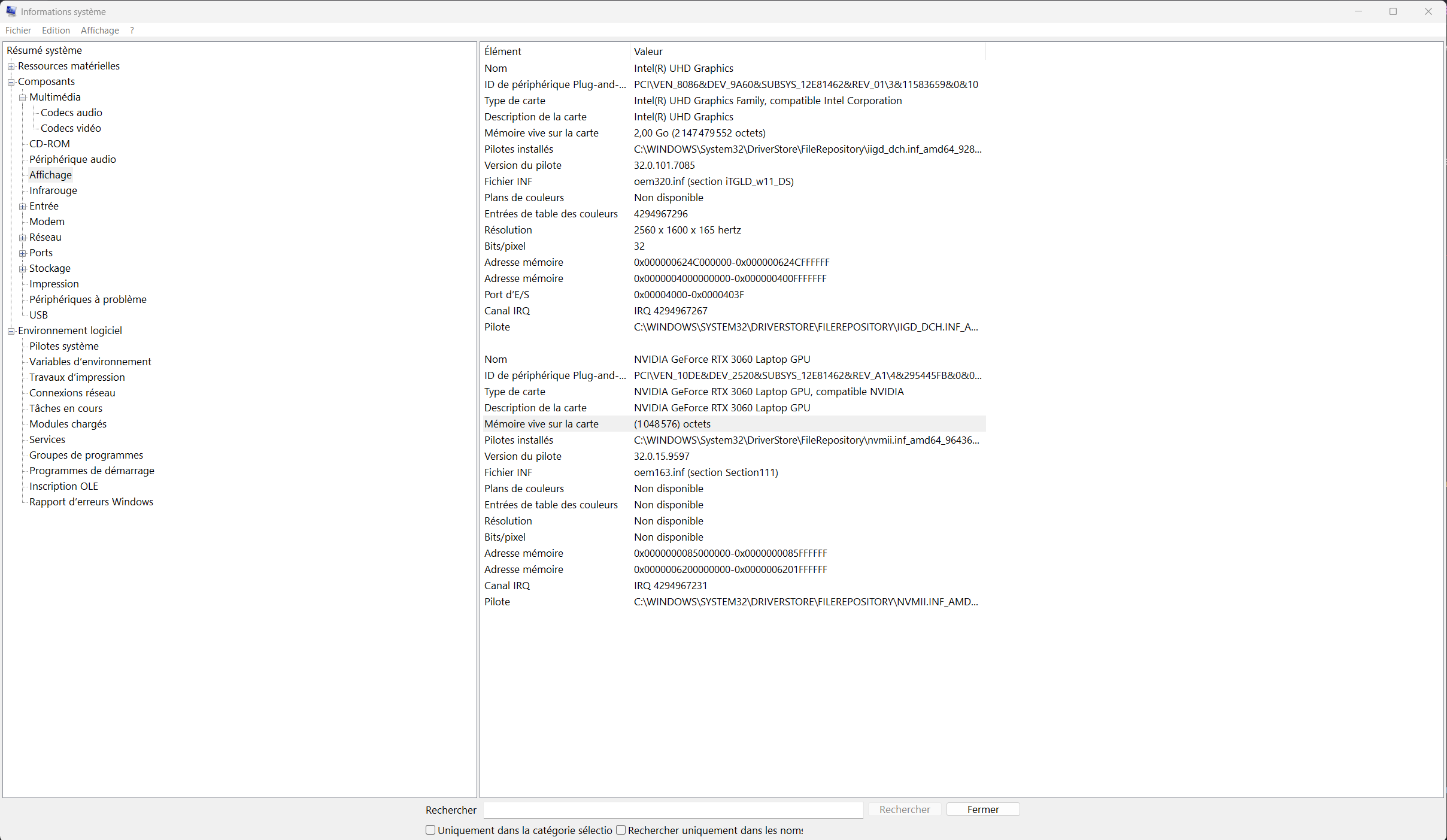Select CD-ROM in component tree
Screen dimensions: 1447x840
tap(50, 144)
